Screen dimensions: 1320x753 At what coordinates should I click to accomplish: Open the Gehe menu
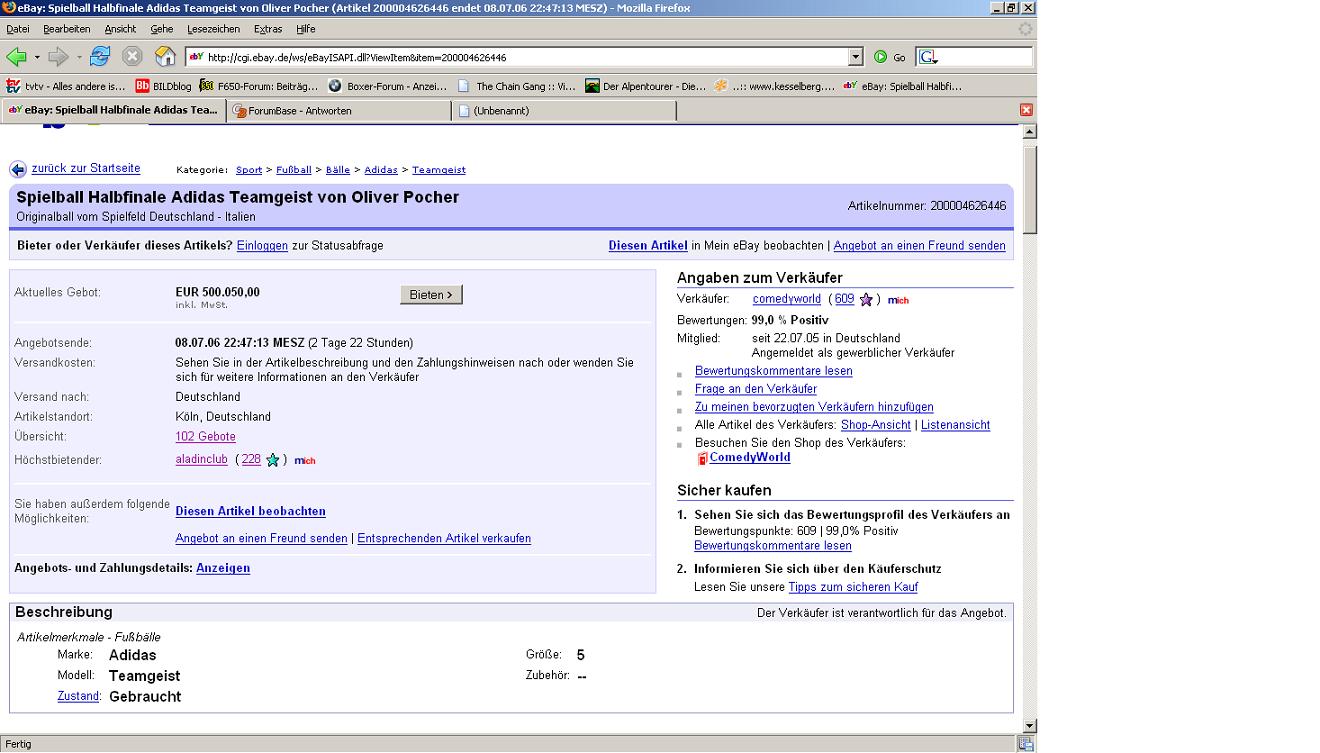tap(161, 29)
